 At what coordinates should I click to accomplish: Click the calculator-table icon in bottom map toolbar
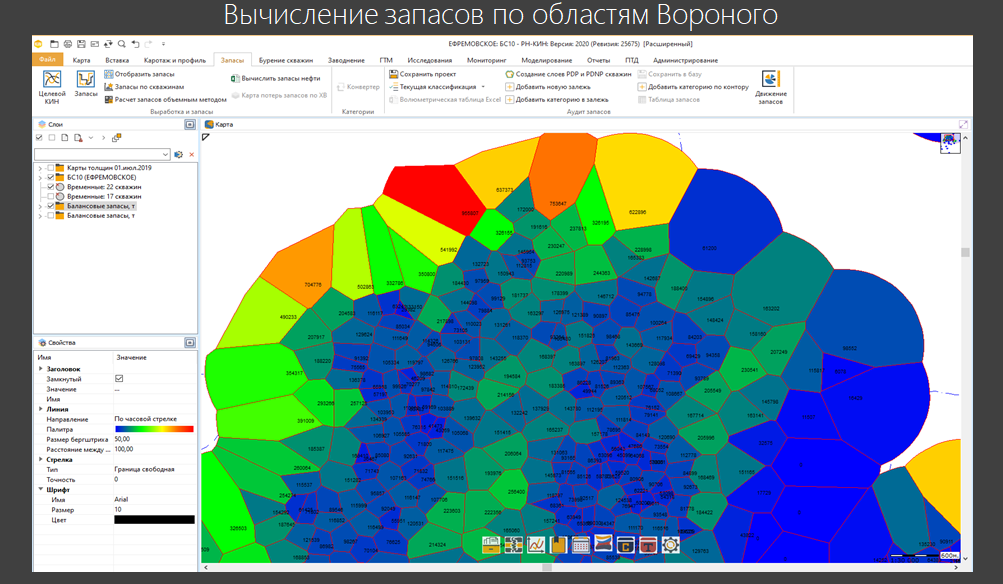click(581, 544)
